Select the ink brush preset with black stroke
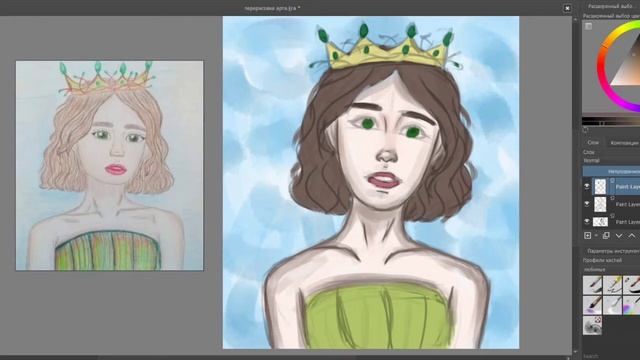 click(632, 285)
